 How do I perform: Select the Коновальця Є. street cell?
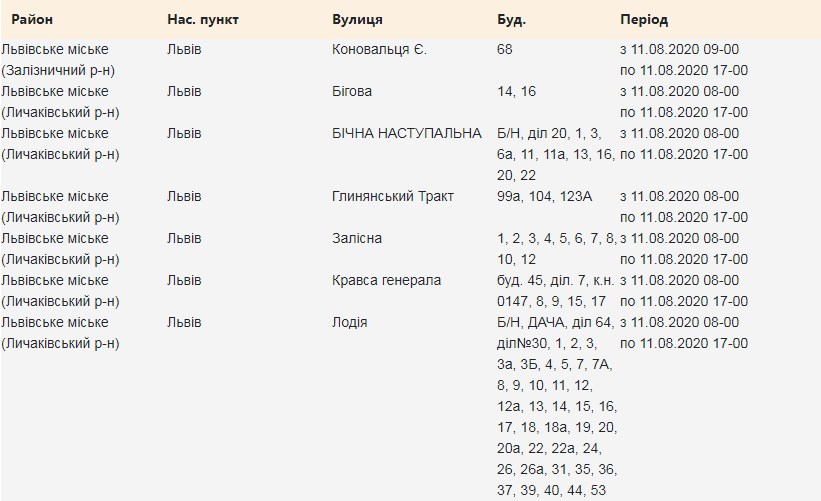379,49
